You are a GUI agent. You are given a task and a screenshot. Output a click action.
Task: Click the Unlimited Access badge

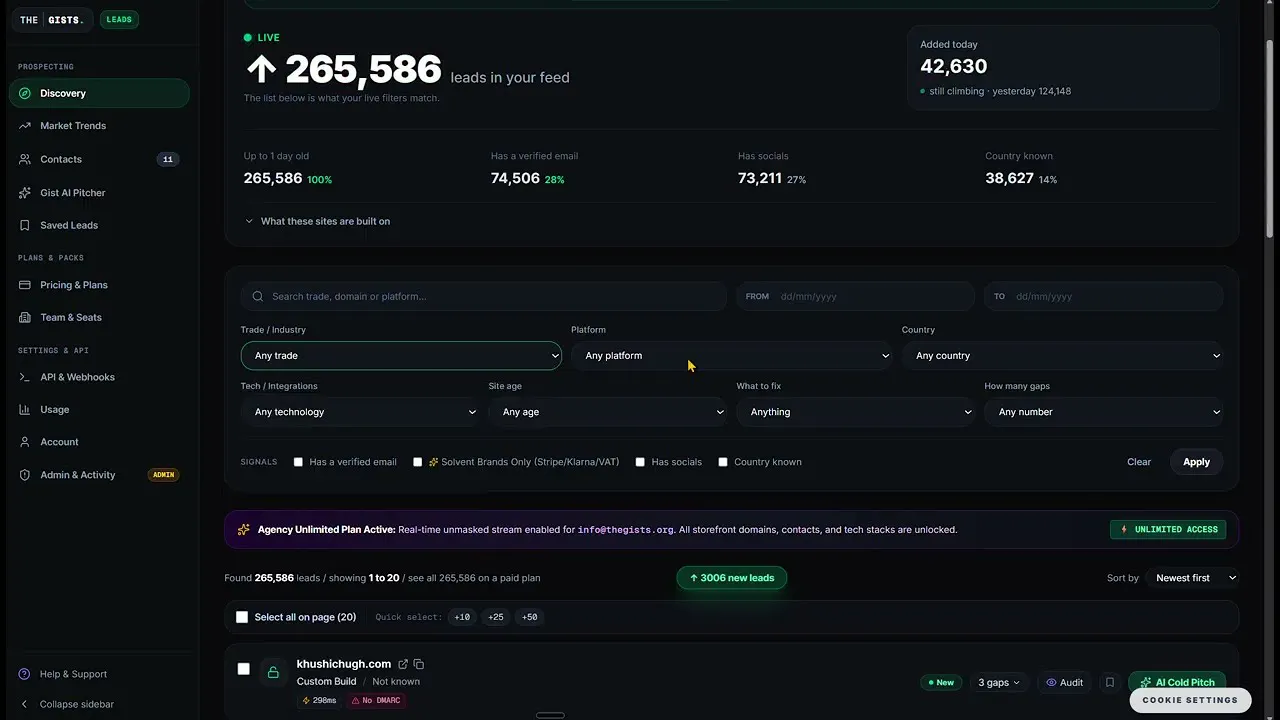click(x=1168, y=529)
